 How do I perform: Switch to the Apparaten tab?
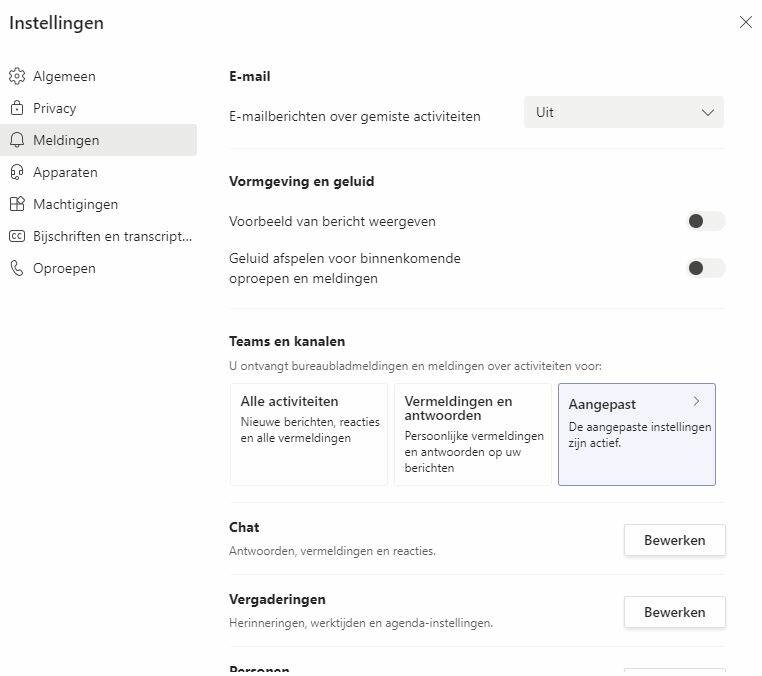pos(65,172)
